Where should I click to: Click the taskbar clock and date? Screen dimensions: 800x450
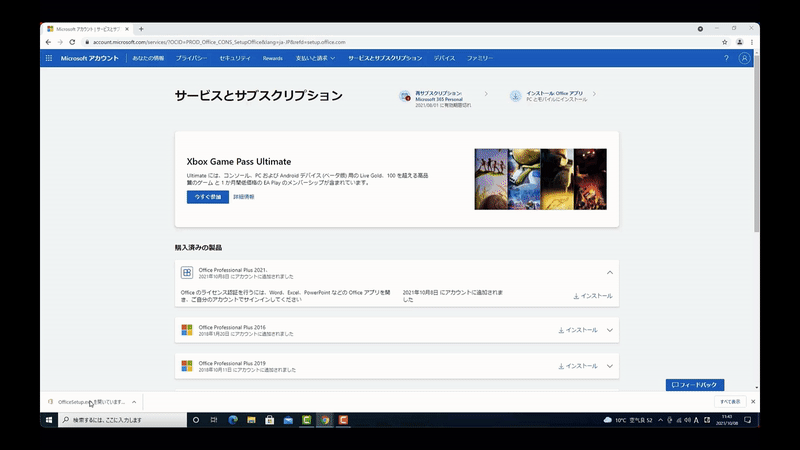pos(727,420)
